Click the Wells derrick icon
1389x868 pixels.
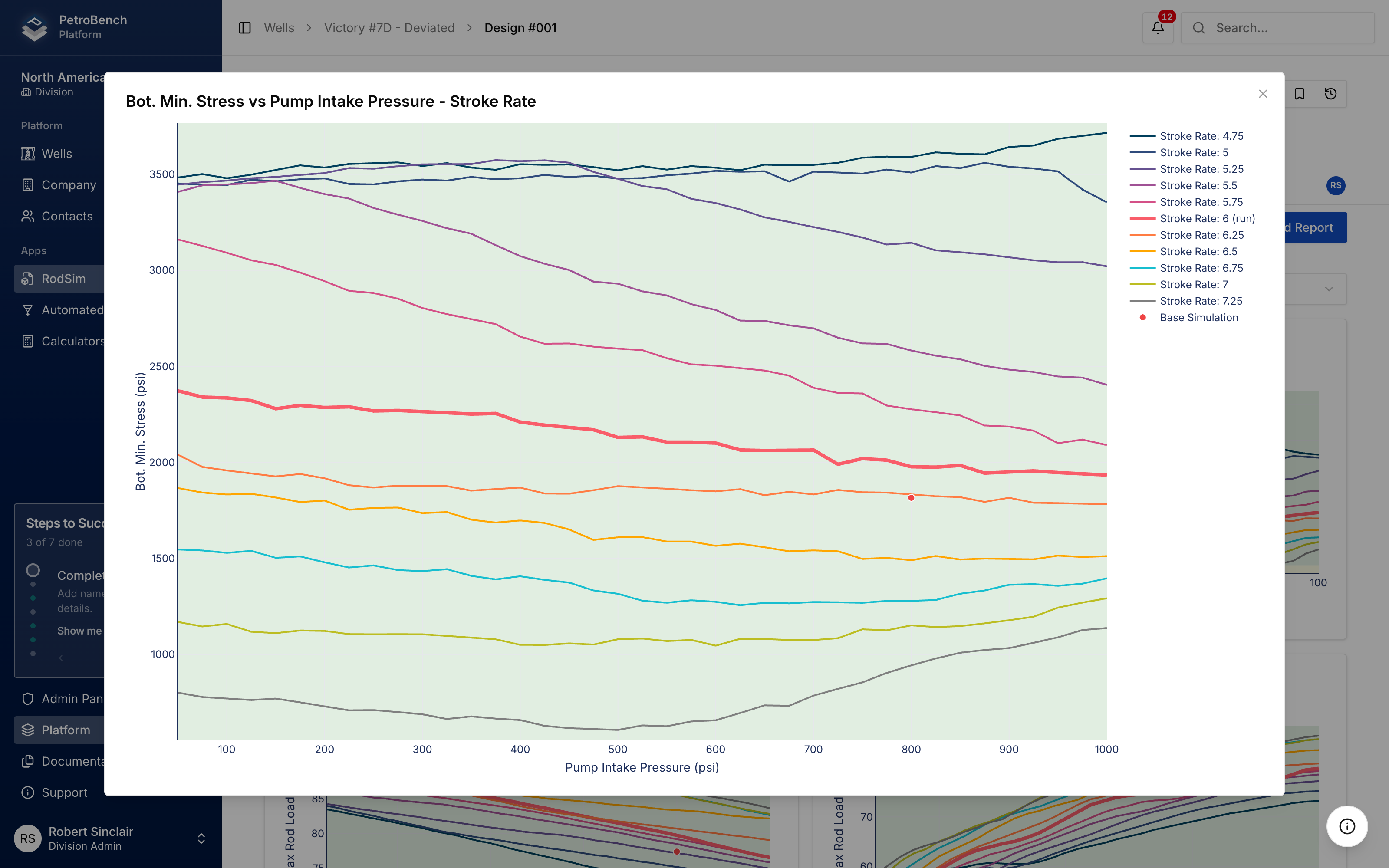tap(27, 154)
